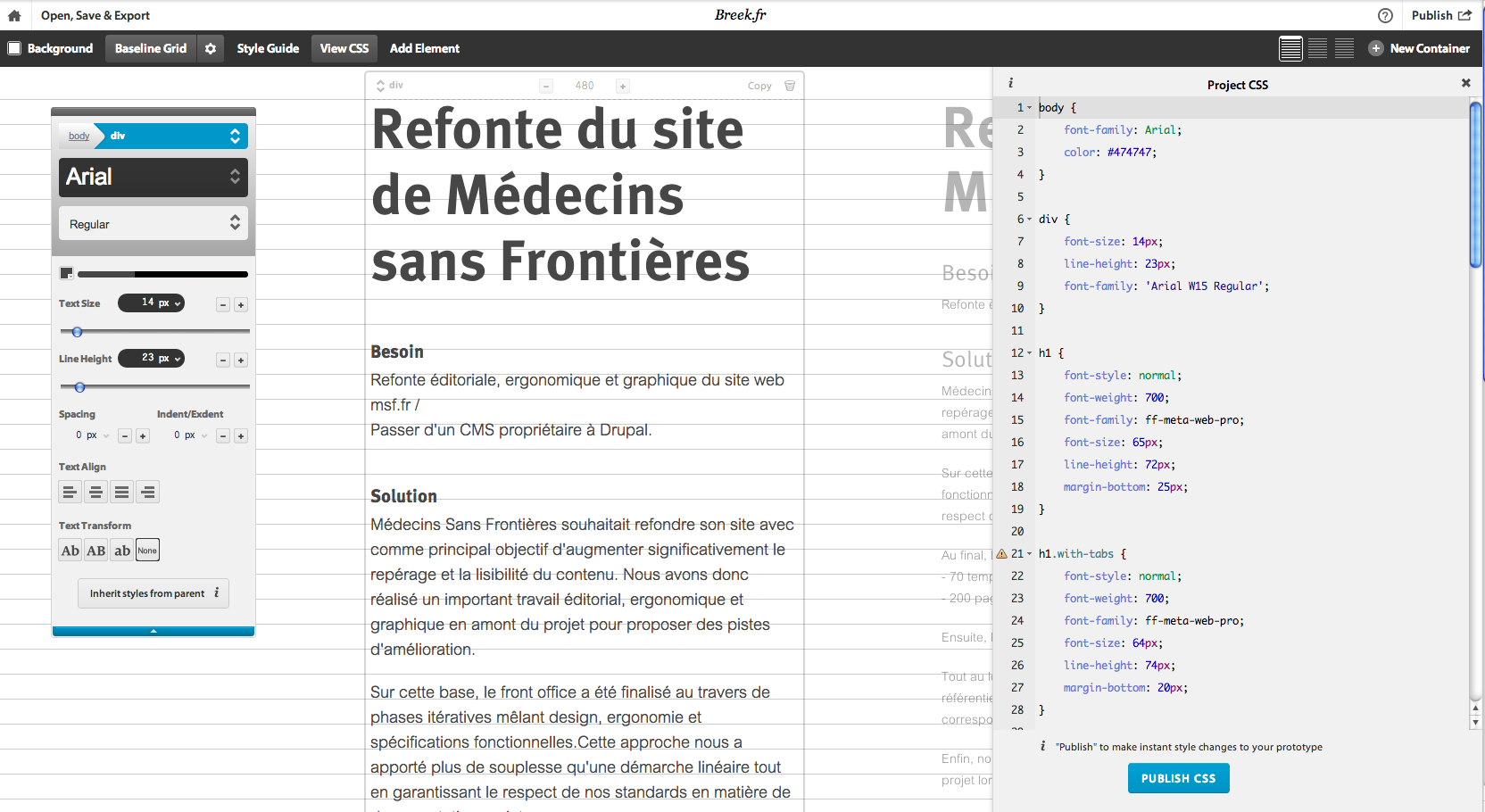Increase spacing with plus button
This screenshot has height=812, width=1485.
click(143, 436)
